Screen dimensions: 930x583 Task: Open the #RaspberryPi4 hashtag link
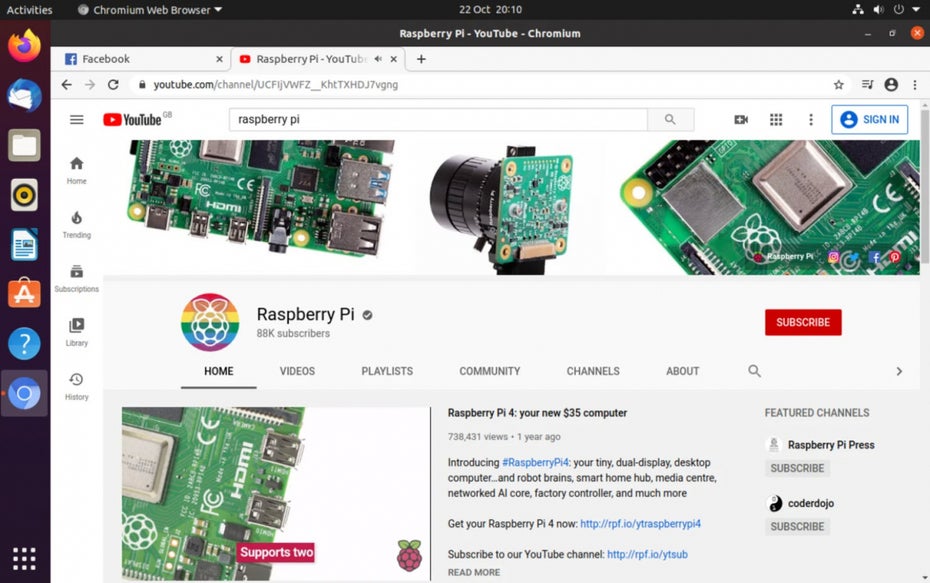point(536,463)
